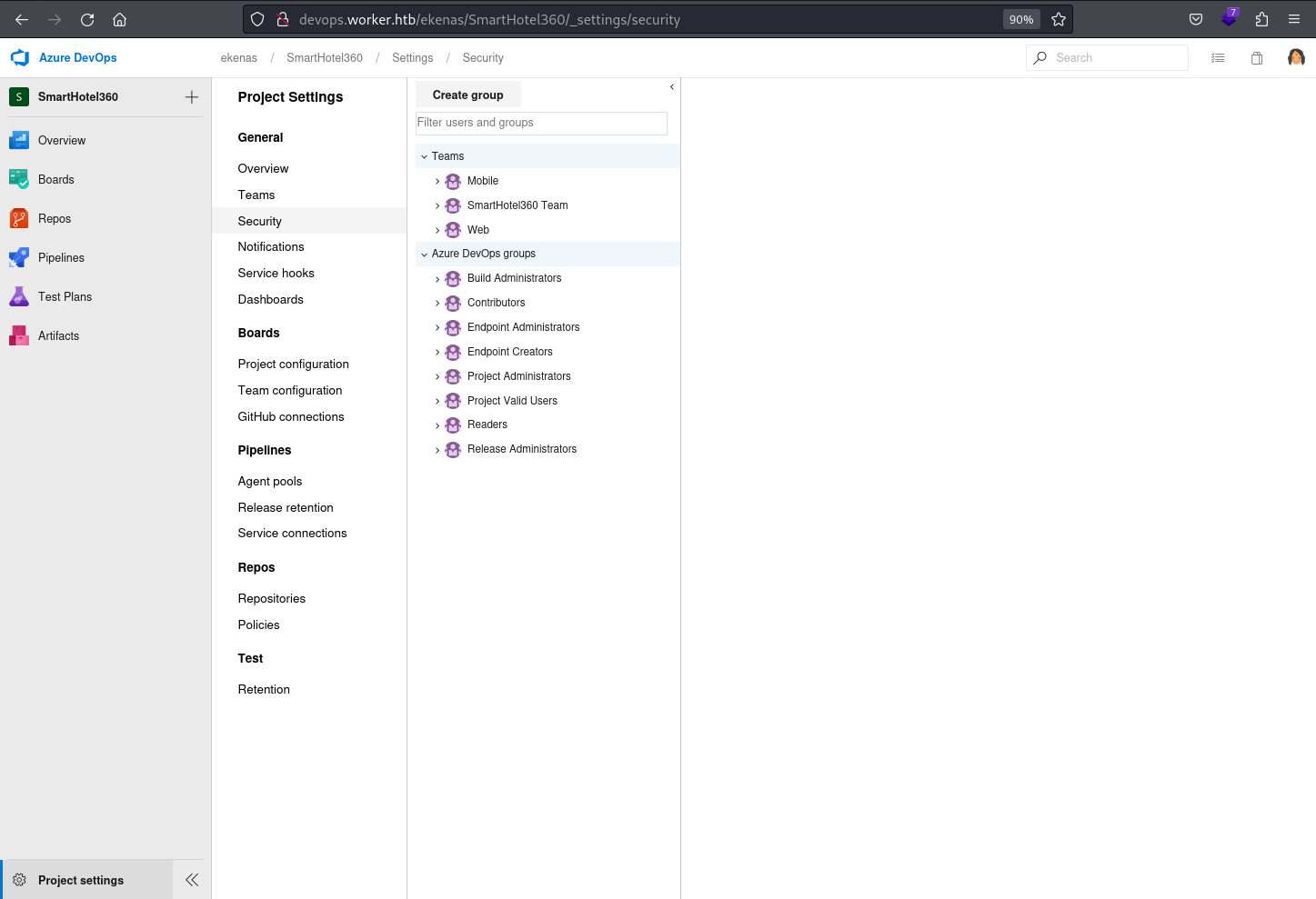
Task: Click the 90% zoom level indicator
Action: pos(1021,19)
